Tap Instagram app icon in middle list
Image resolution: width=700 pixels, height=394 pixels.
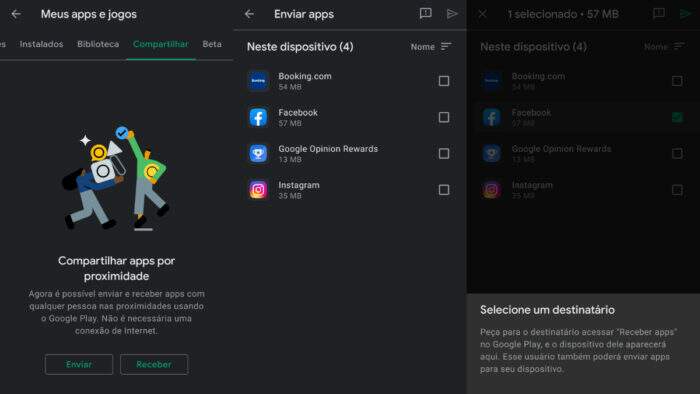[258, 190]
